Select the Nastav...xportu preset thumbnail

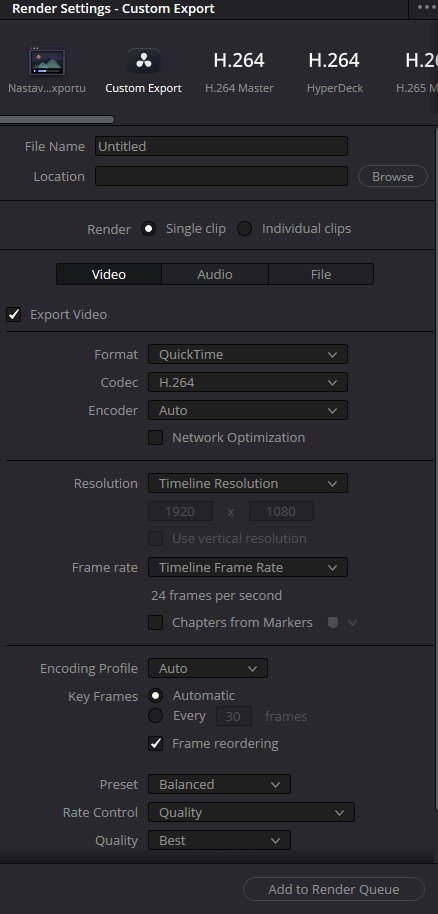[x=47, y=61]
